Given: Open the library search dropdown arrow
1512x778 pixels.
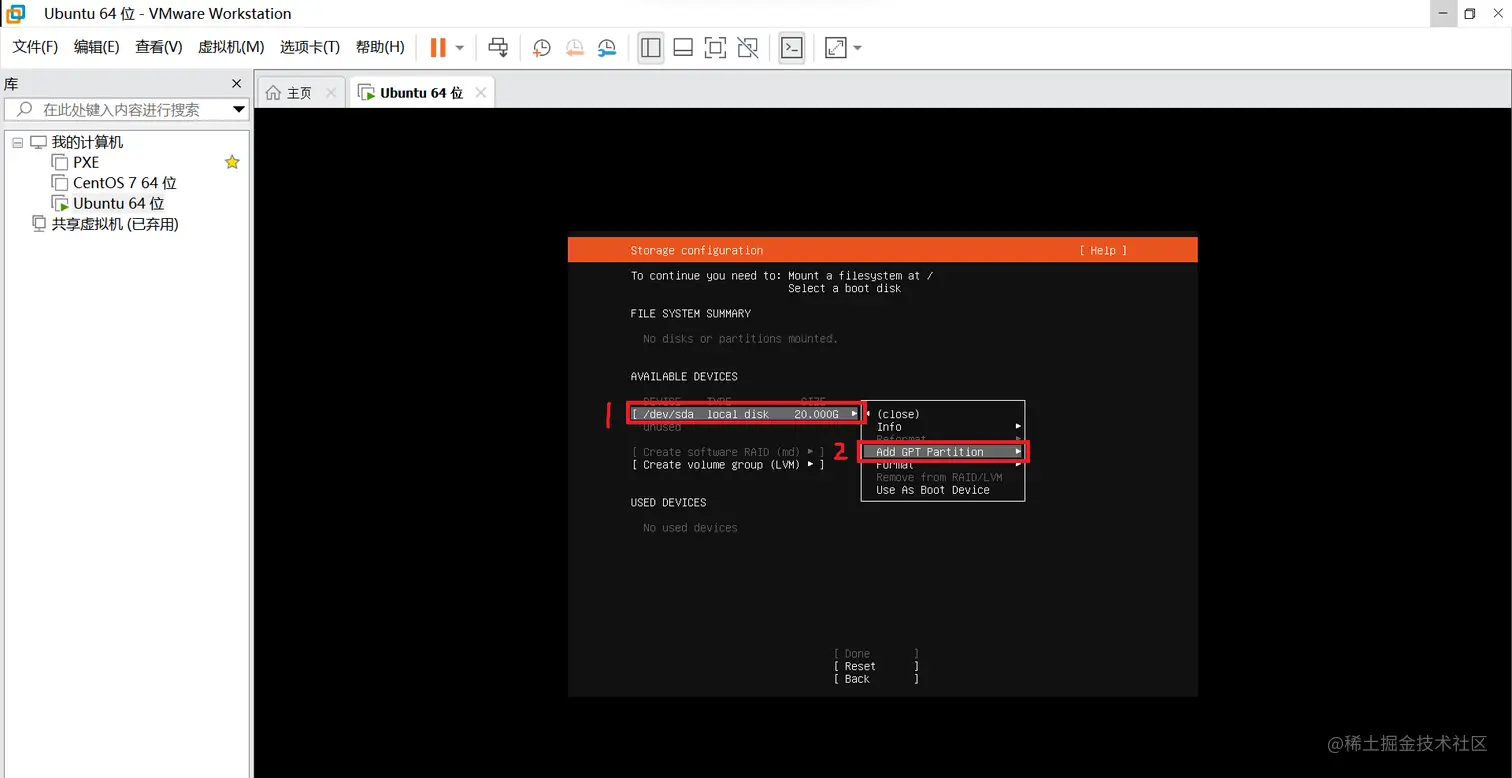Looking at the screenshot, I should pyautogui.click(x=239, y=110).
